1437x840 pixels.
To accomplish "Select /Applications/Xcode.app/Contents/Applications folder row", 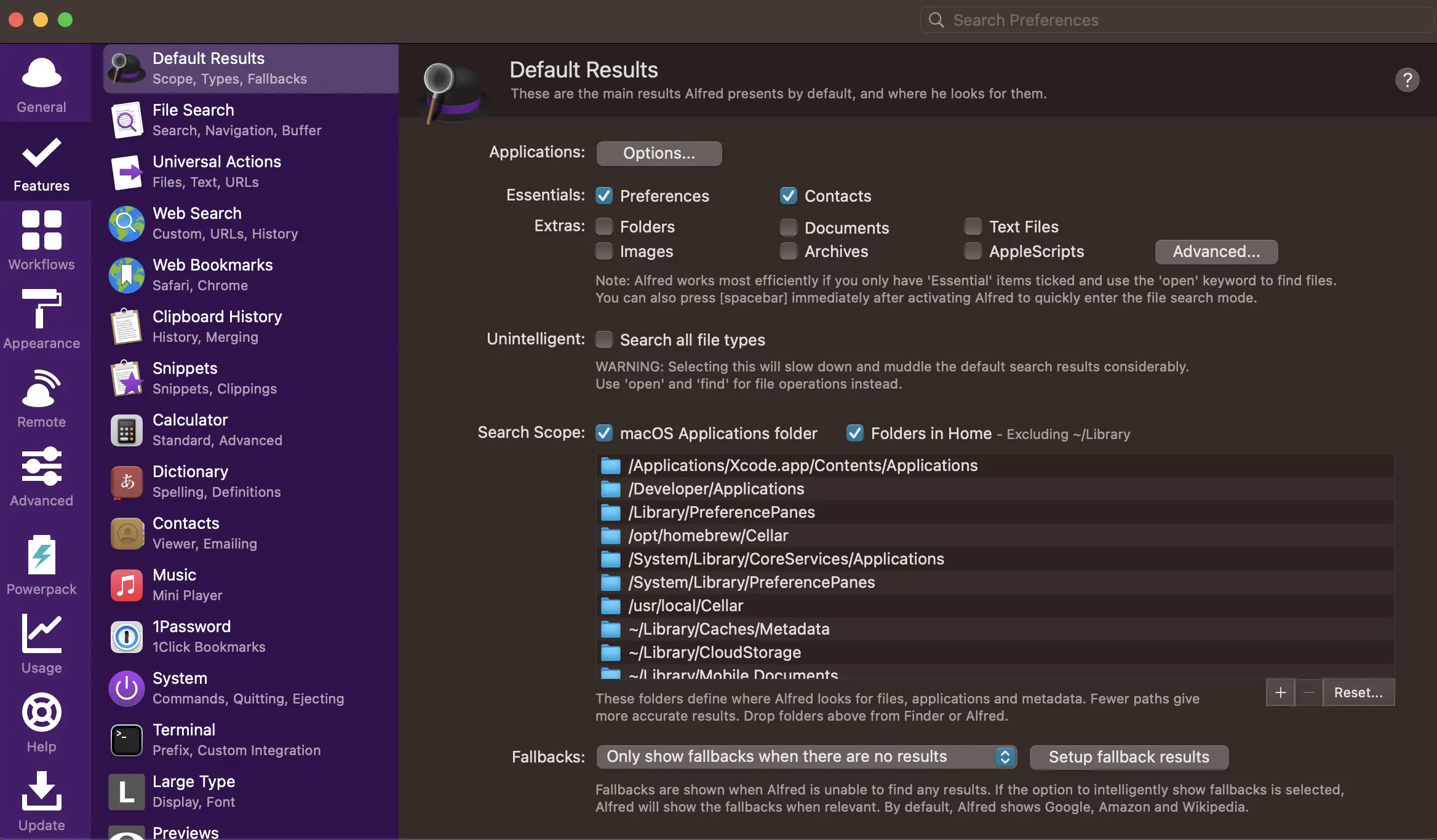I will pos(995,466).
